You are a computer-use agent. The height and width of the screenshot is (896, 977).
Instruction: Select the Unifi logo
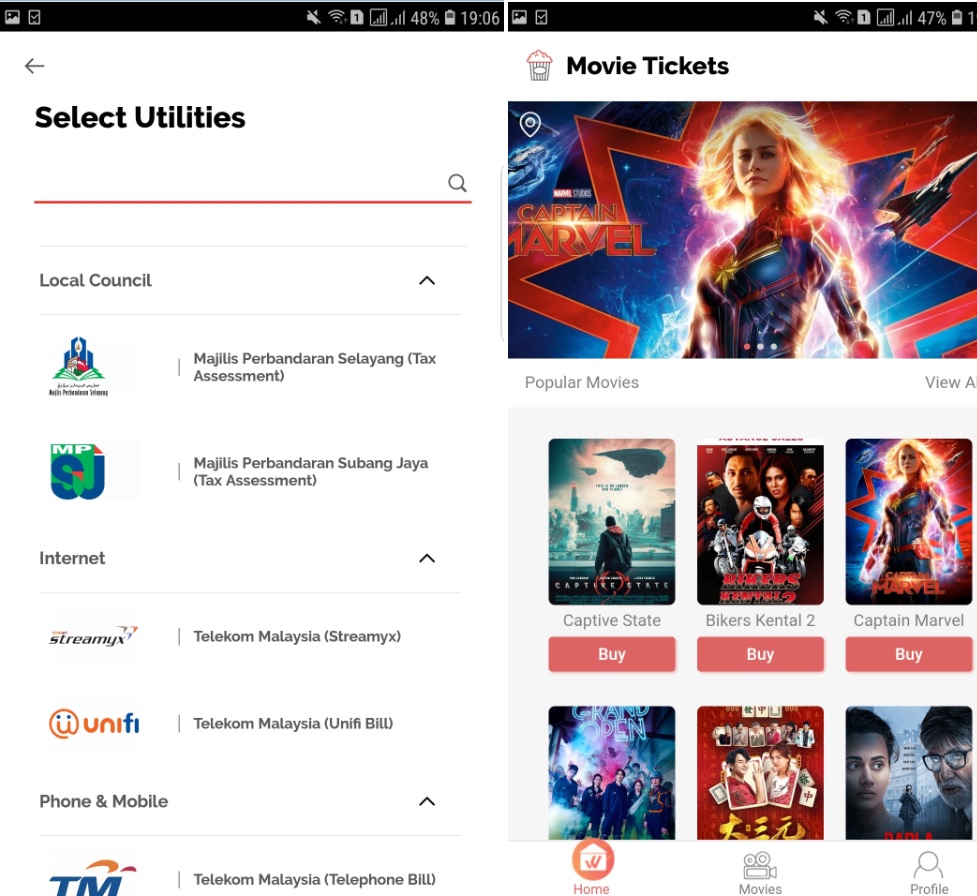(x=94, y=723)
